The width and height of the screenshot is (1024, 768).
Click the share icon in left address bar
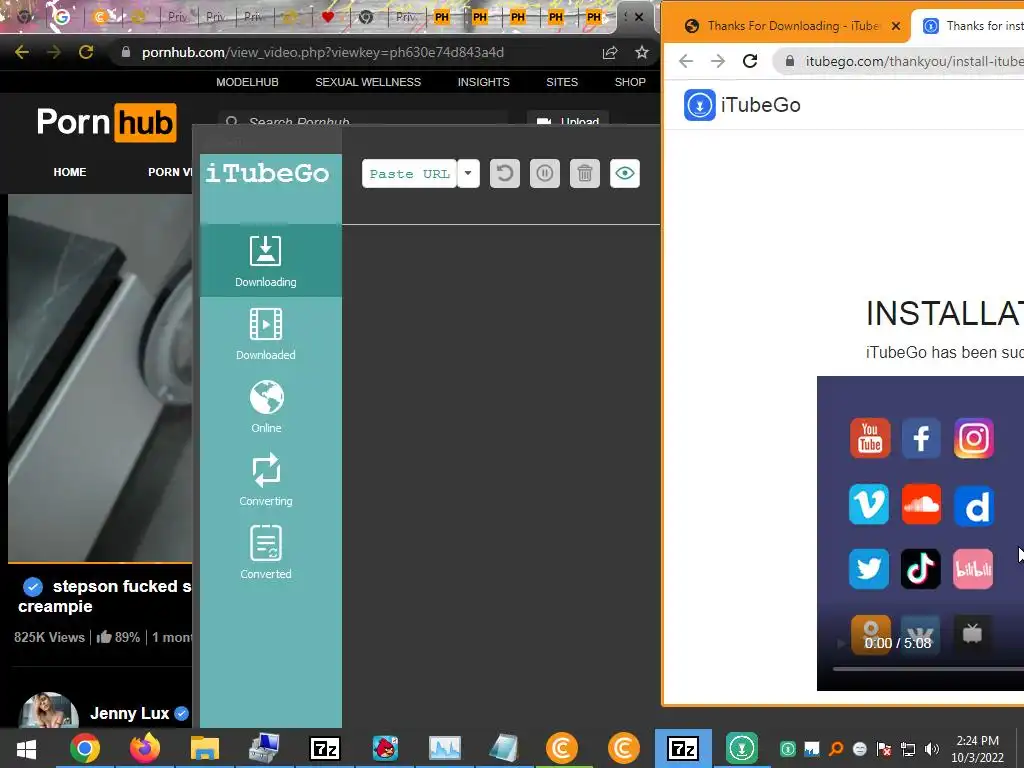610,52
